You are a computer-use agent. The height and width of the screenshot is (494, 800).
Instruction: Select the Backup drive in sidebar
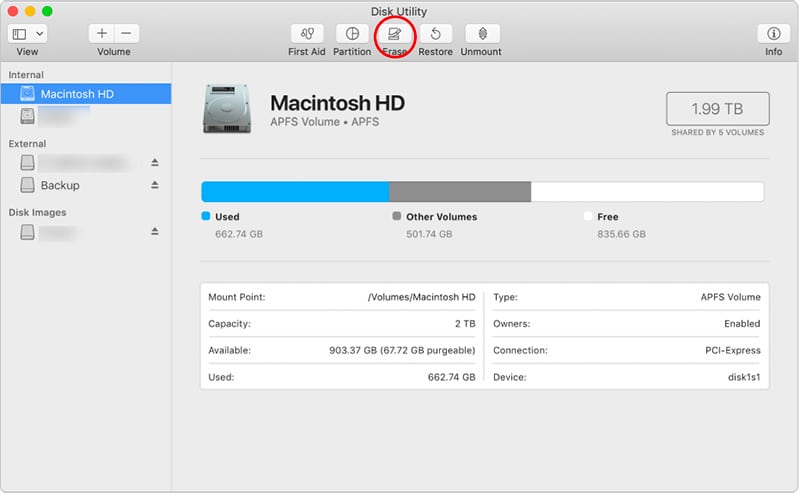tap(60, 185)
